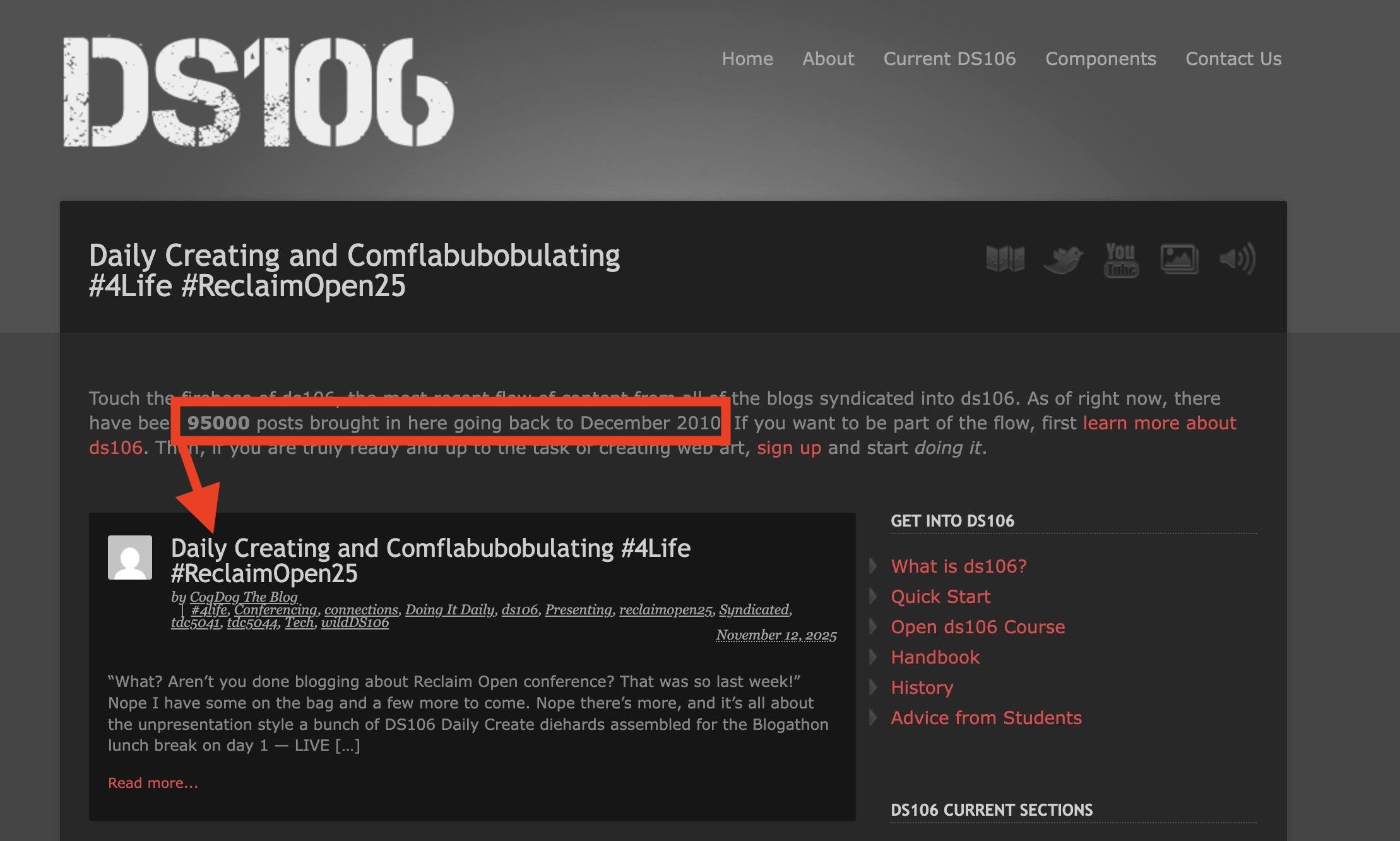Image resolution: width=1400 pixels, height=841 pixels.
Task: Click the gray author avatar thumbnail
Action: click(130, 558)
